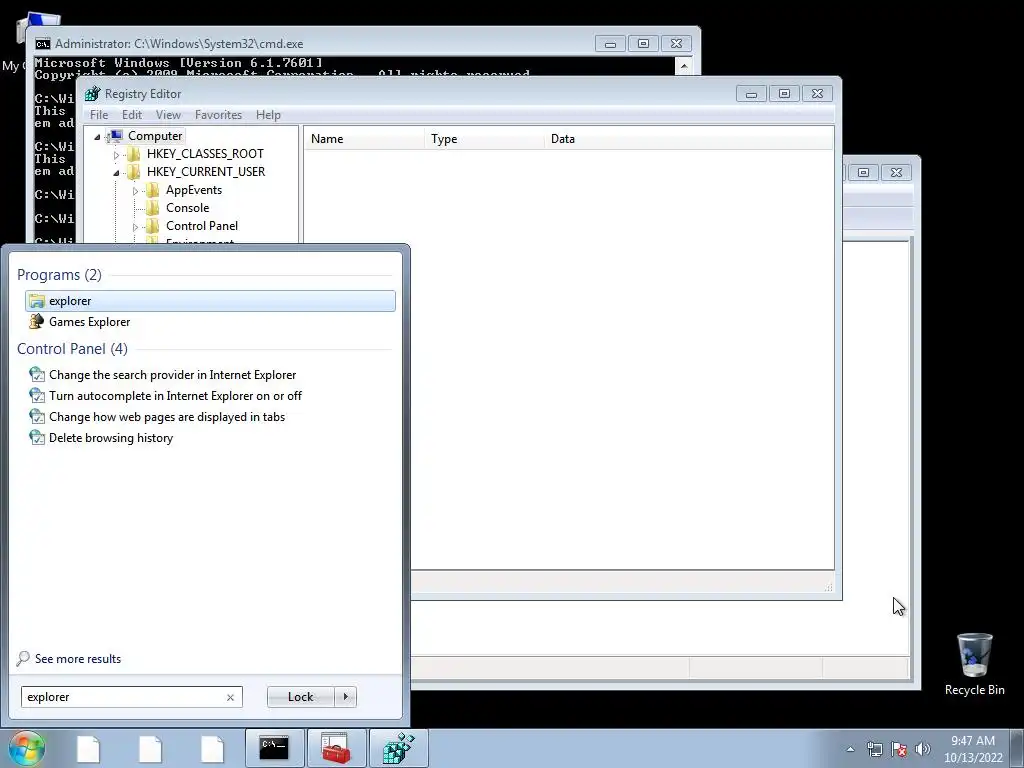Show hidden tray icons arrow

coord(850,749)
